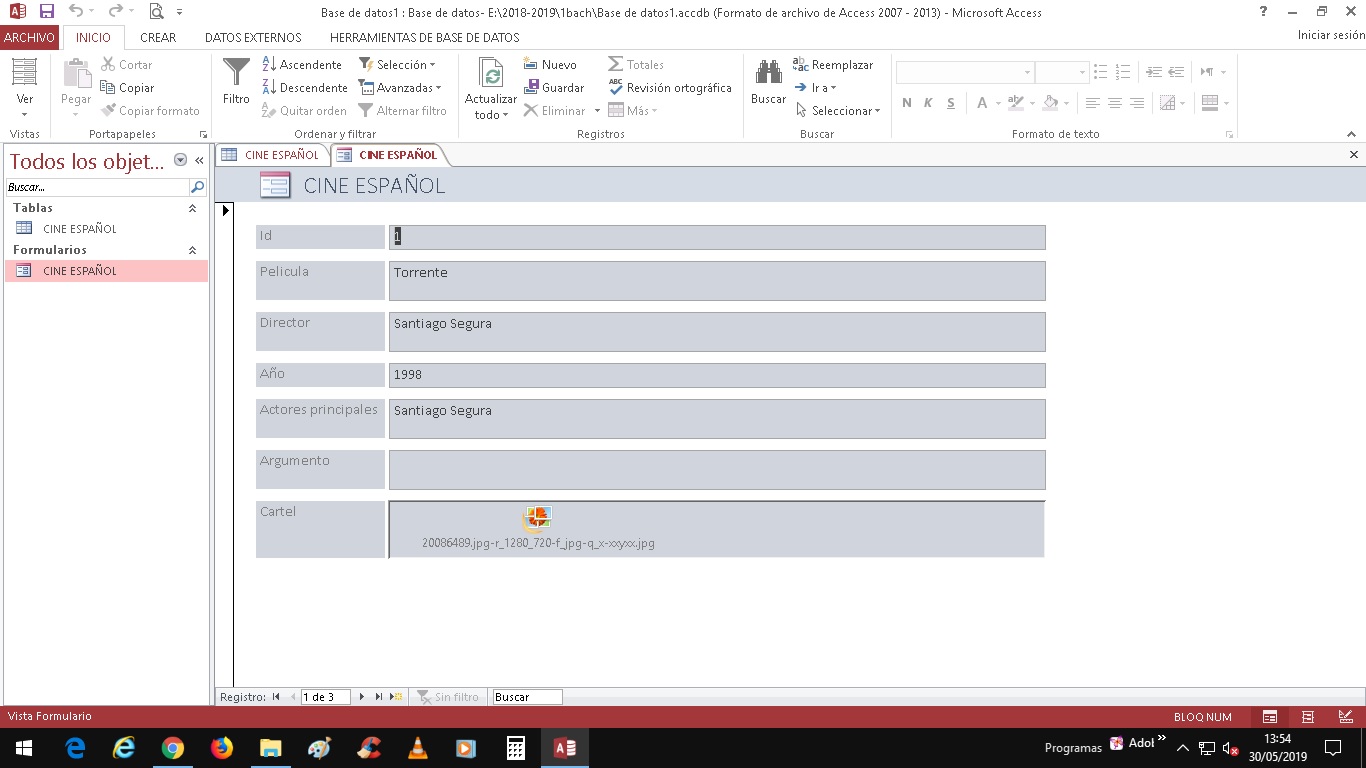Switch to the CINE ESPAÑOL table document tab

(x=272, y=155)
